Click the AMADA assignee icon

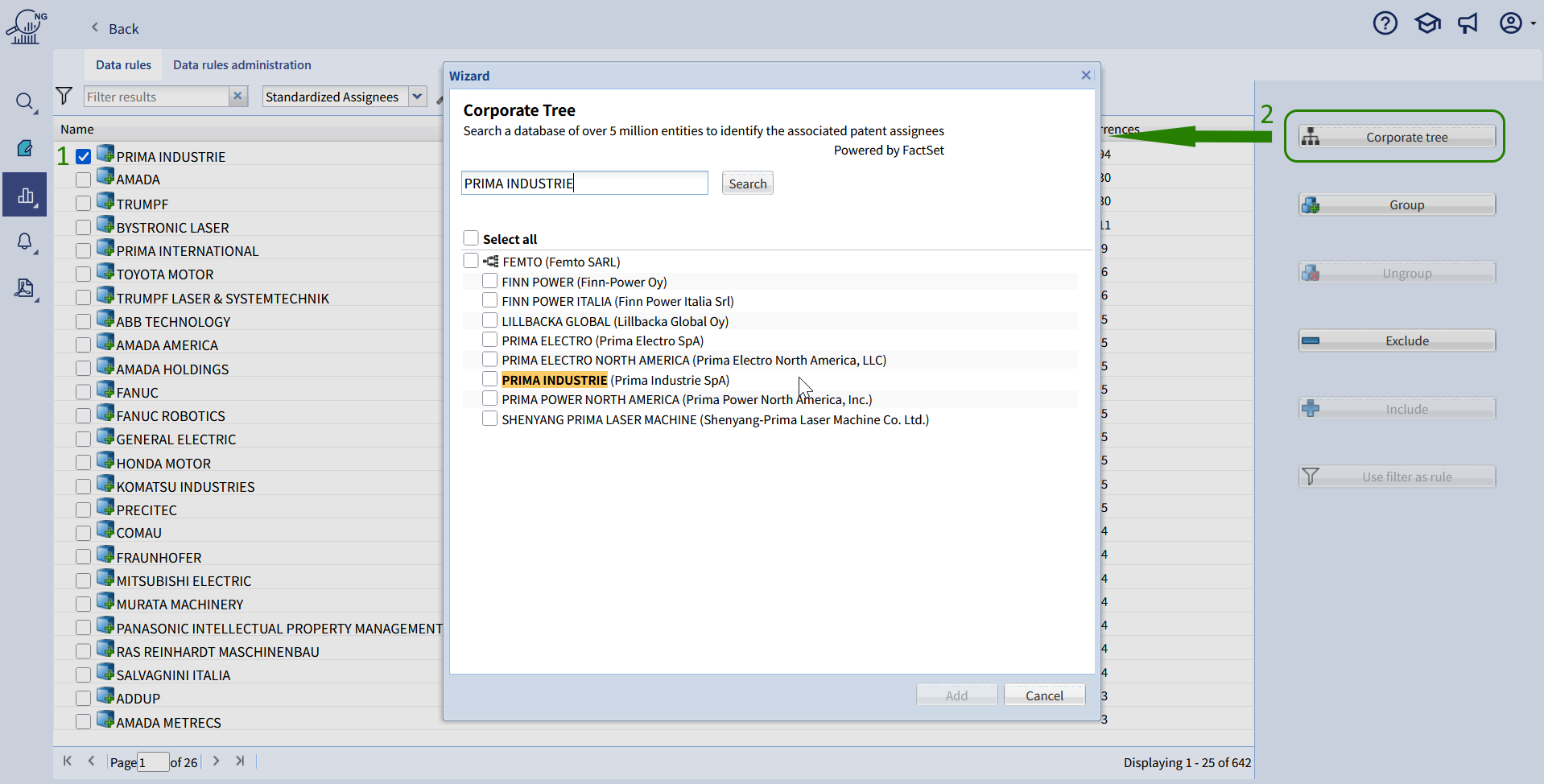(x=105, y=176)
